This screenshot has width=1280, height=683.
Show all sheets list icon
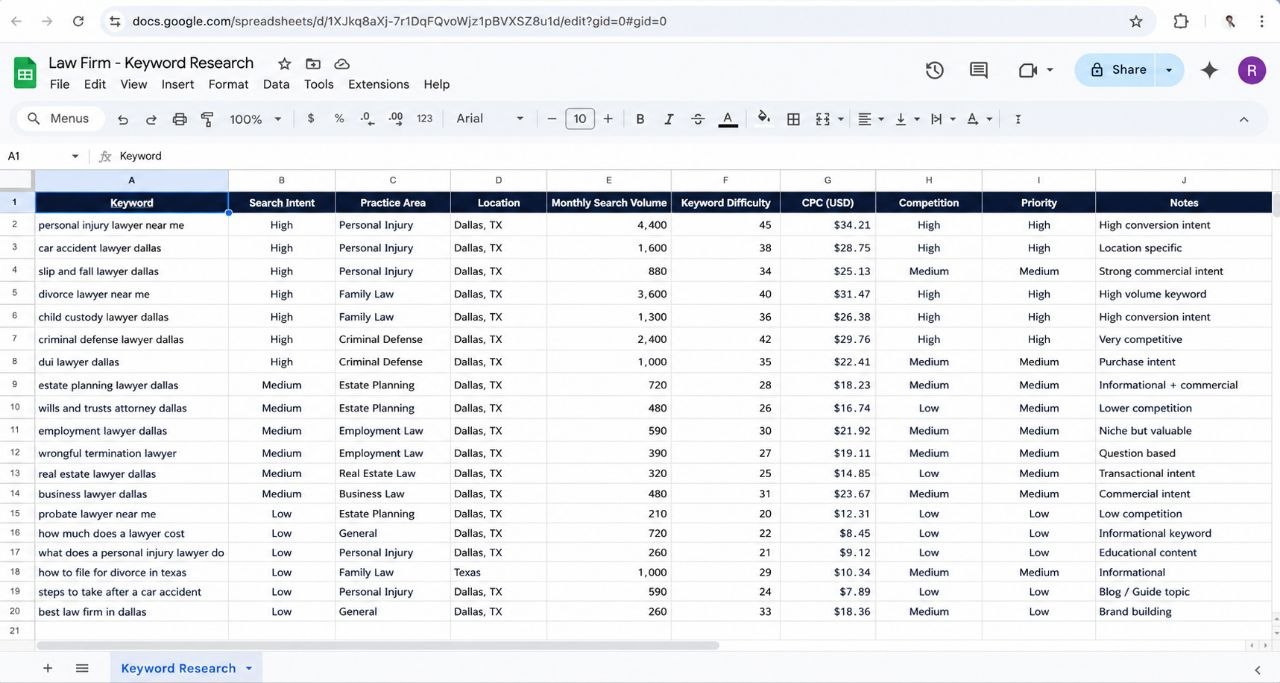point(82,668)
